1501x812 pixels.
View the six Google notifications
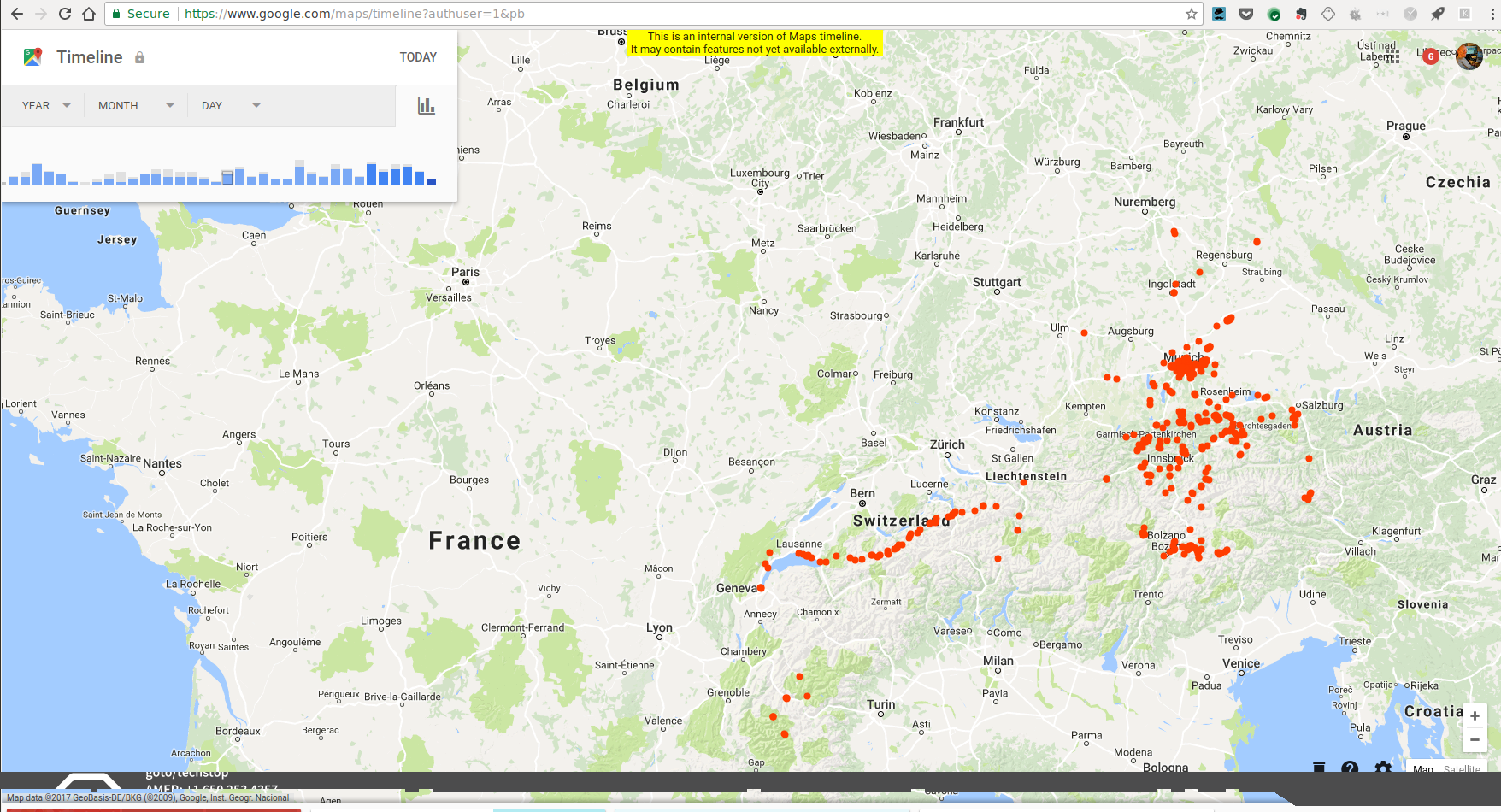(x=1430, y=56)
